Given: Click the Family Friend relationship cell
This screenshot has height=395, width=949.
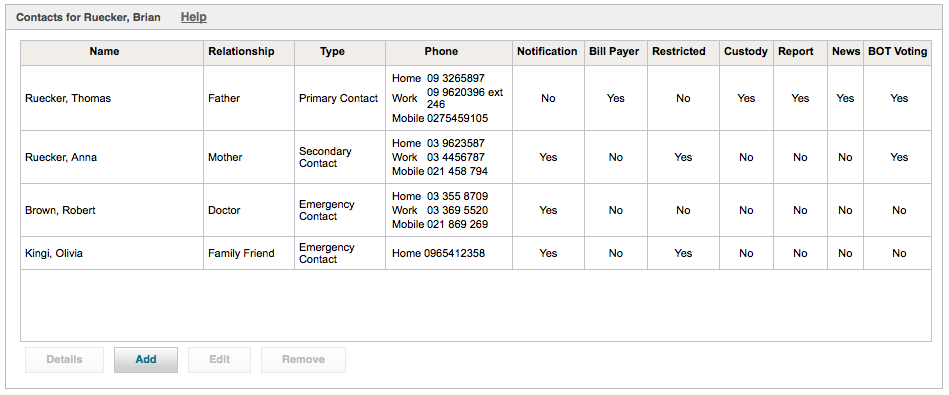Looking at the screenshot, I should [x=241, y=253].
